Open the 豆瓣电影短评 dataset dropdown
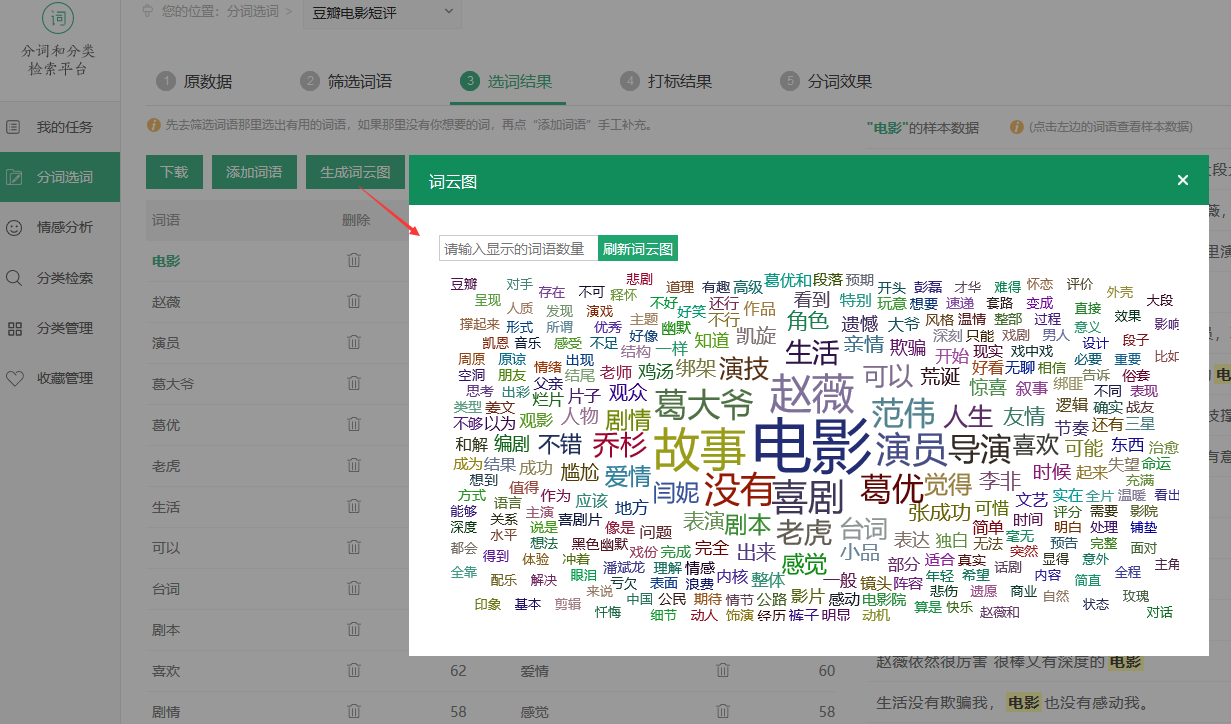 384,12
